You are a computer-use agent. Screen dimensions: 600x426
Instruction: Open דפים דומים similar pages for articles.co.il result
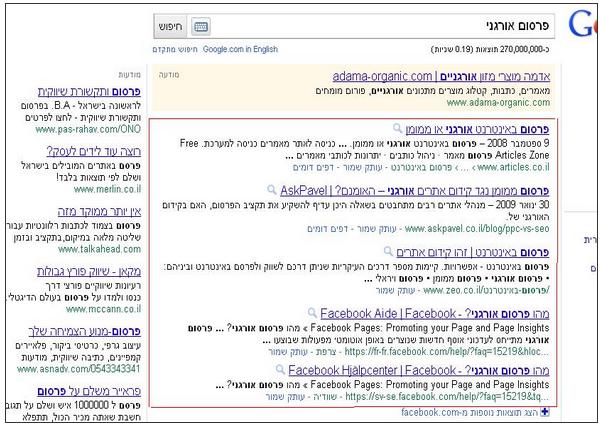click(x=313, y=167)
